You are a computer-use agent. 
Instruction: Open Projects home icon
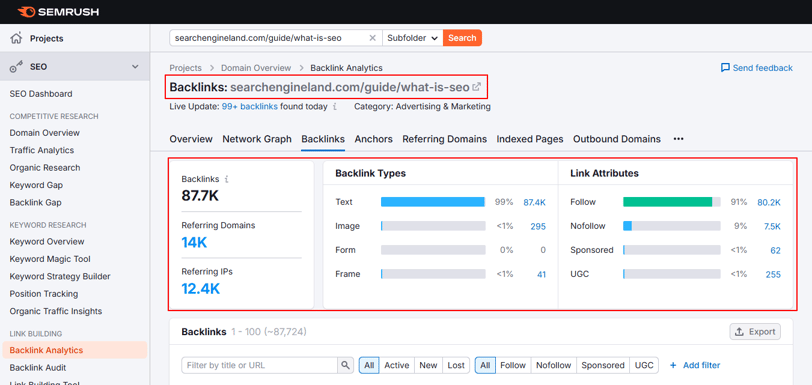pos(17,38)
